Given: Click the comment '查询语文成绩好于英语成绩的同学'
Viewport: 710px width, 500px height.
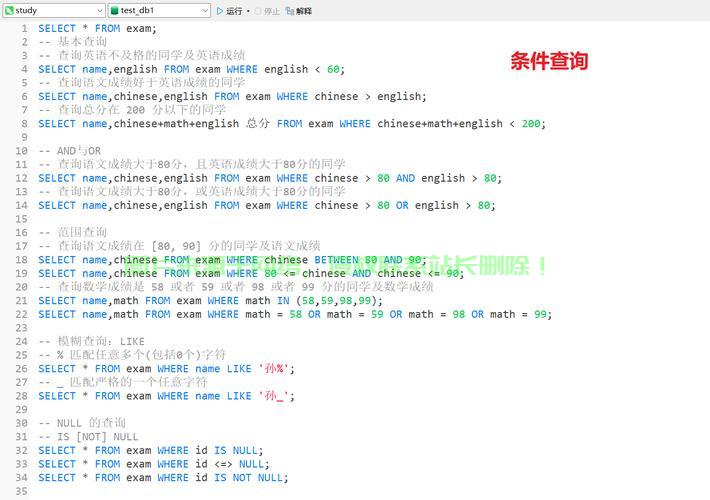Looking at the screenshot, I should tap(151, 82).
